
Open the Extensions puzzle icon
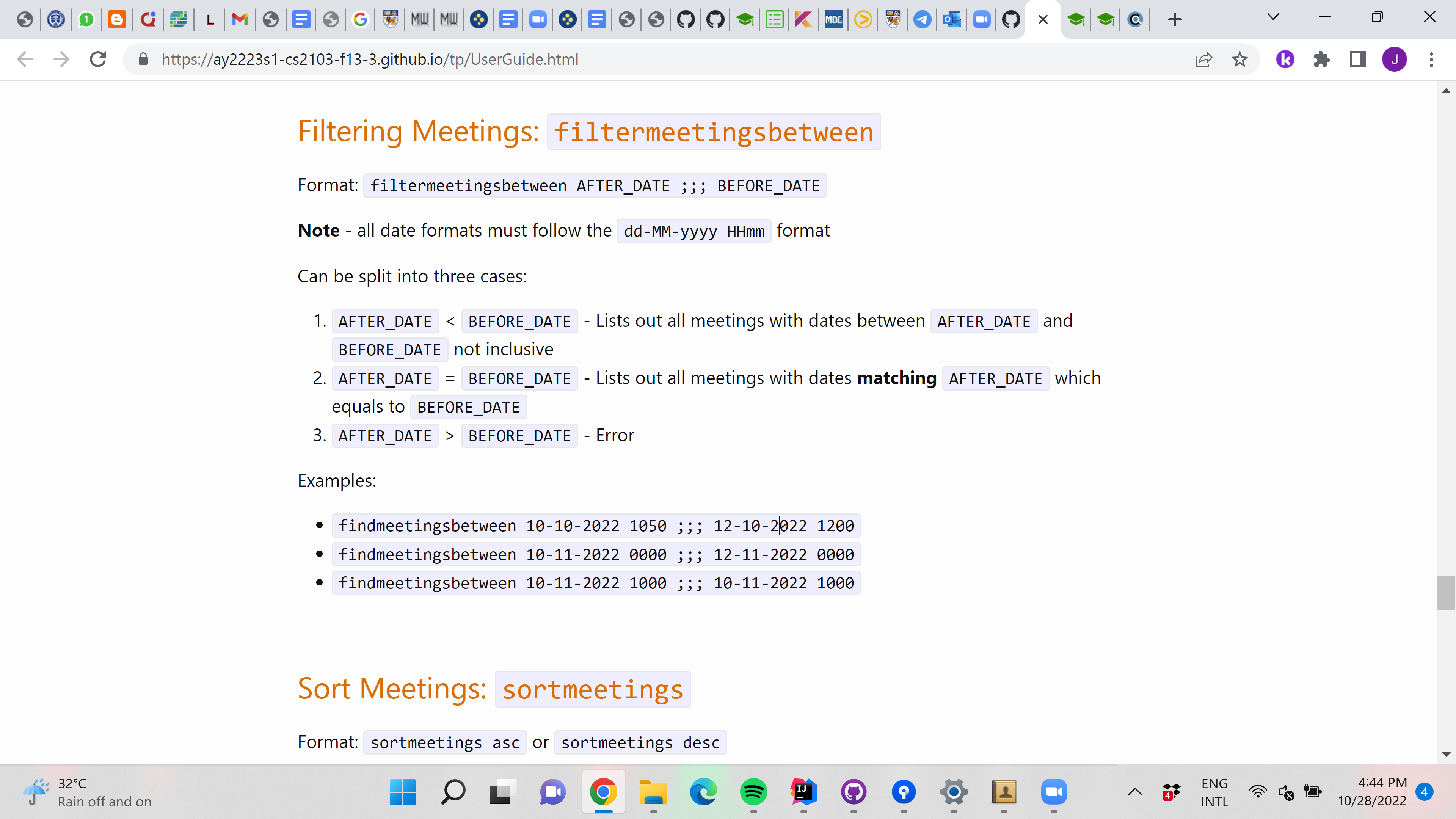[x=1321, y=60]
